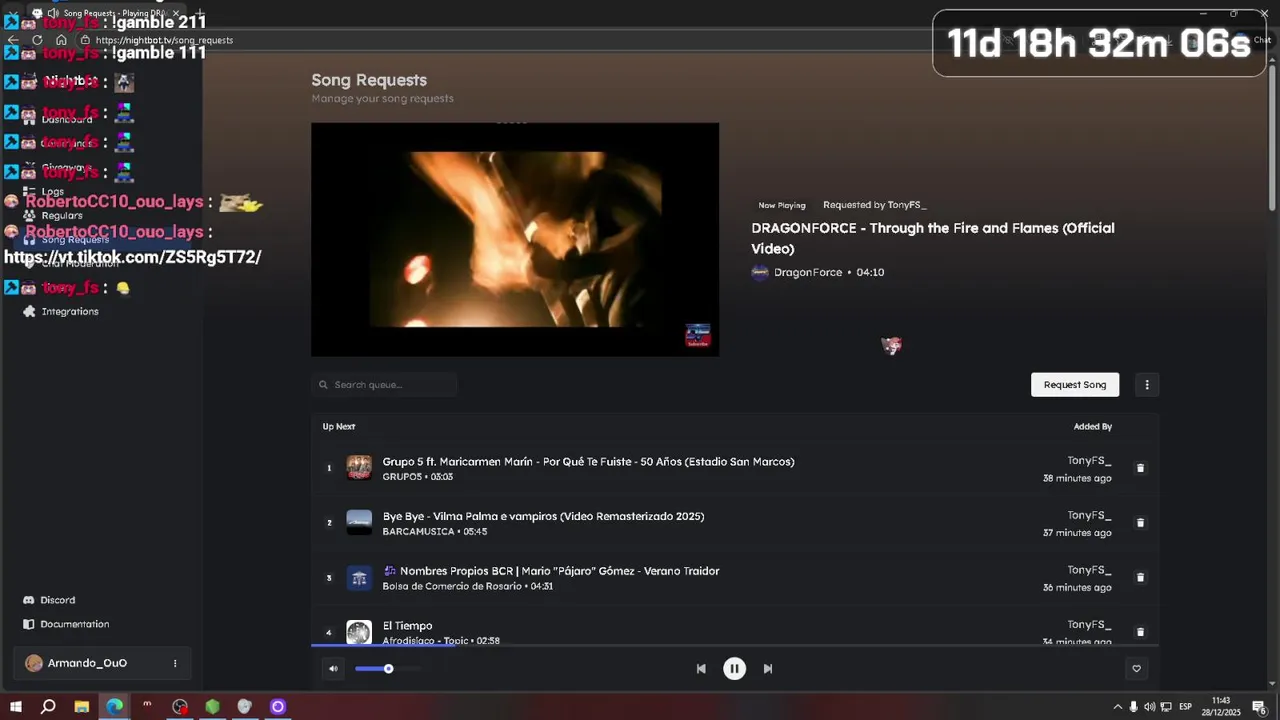Open the three-dot menu beside Request Song
Screen dimensions: 1280x720
pyautogui.click(x=1147, y=385)
